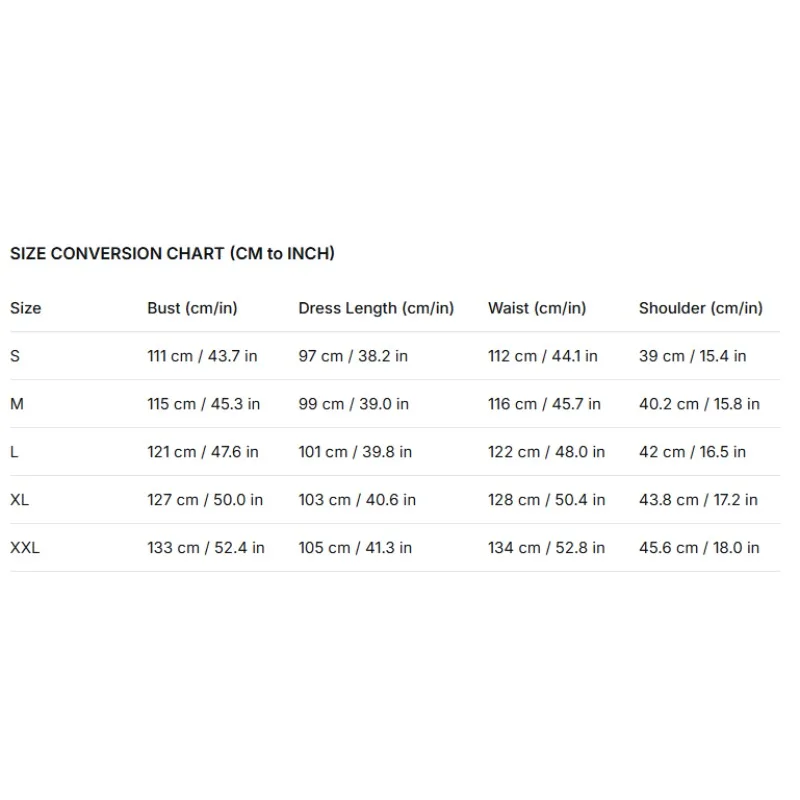
Task: Click the Bust (cm/in) column header
Action: click(192, 308)
